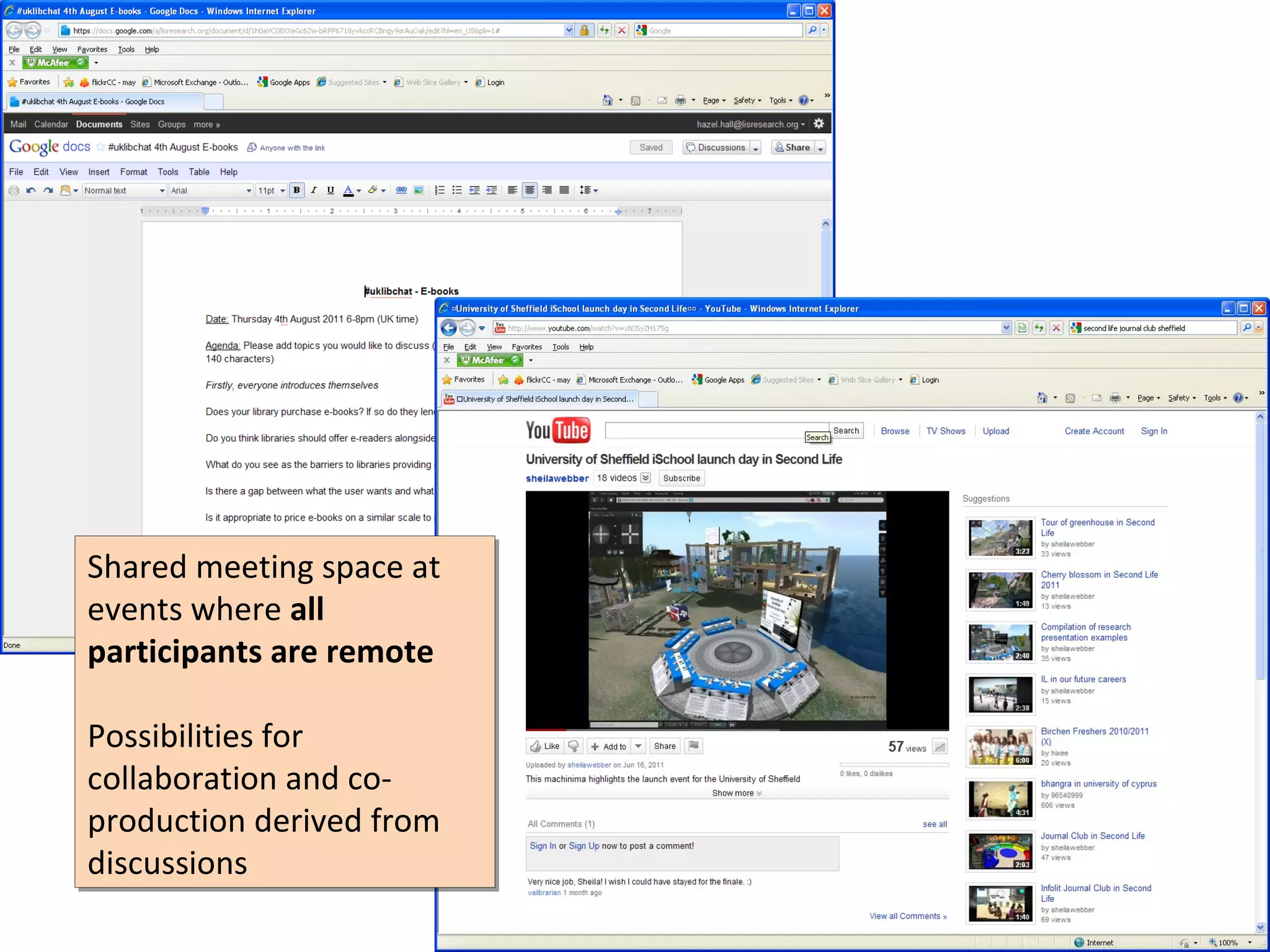Click the video progress bar on YouTube player
This screenshot has width=1270, height=952.
(x=737, y=729)
